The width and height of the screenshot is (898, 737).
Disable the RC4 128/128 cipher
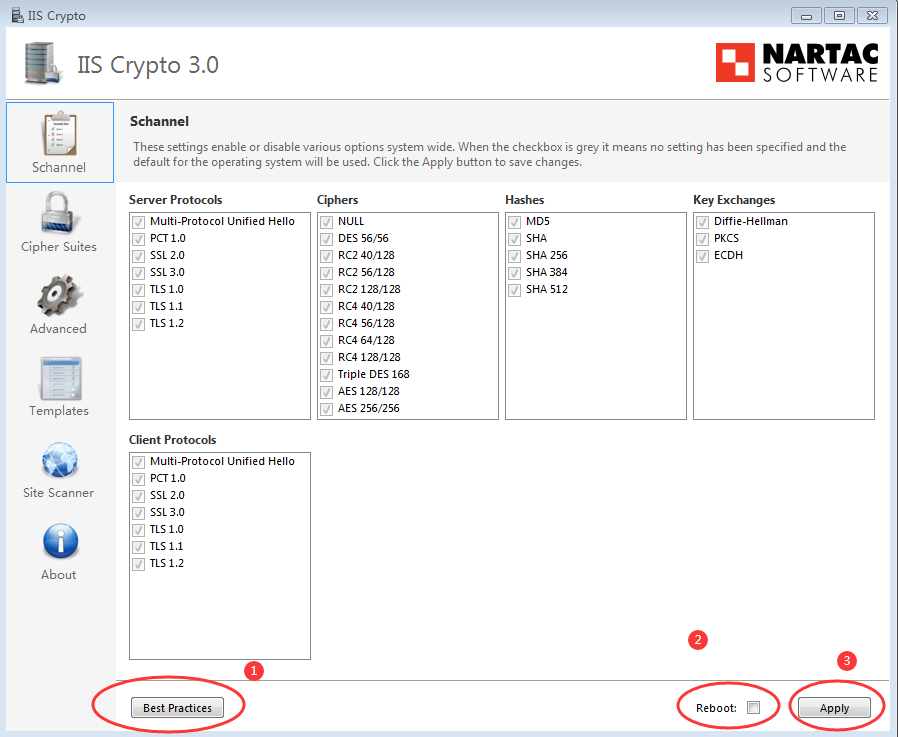[x=326, y=358]
